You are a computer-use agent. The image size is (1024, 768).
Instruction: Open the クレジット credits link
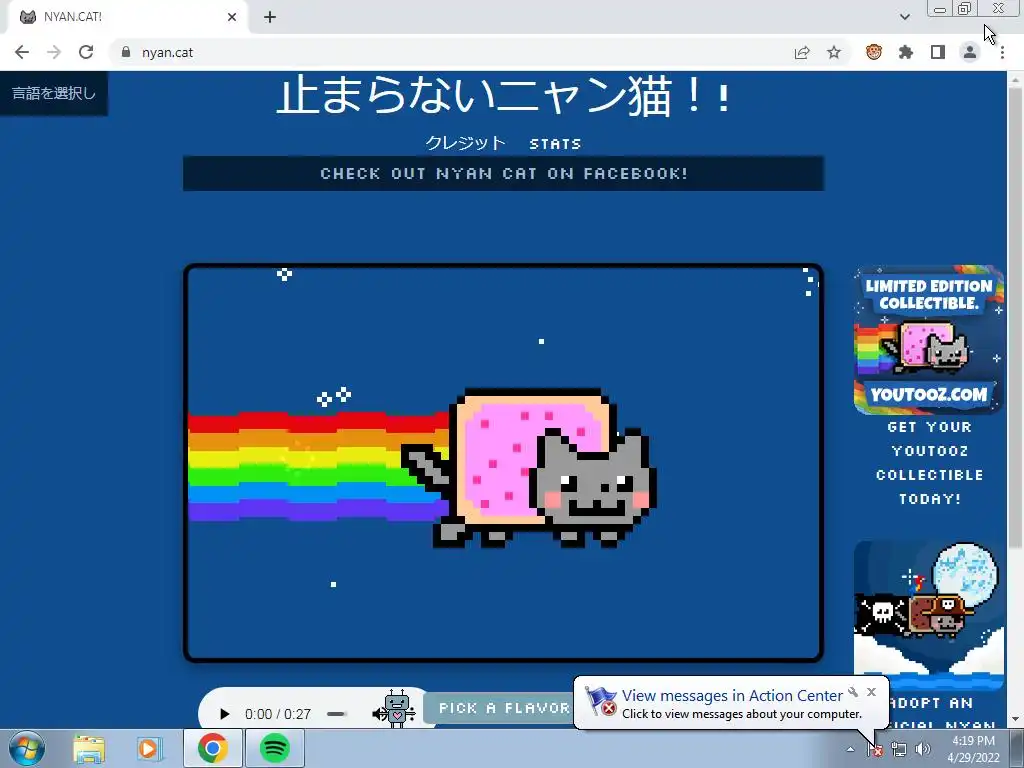[465, 143]
